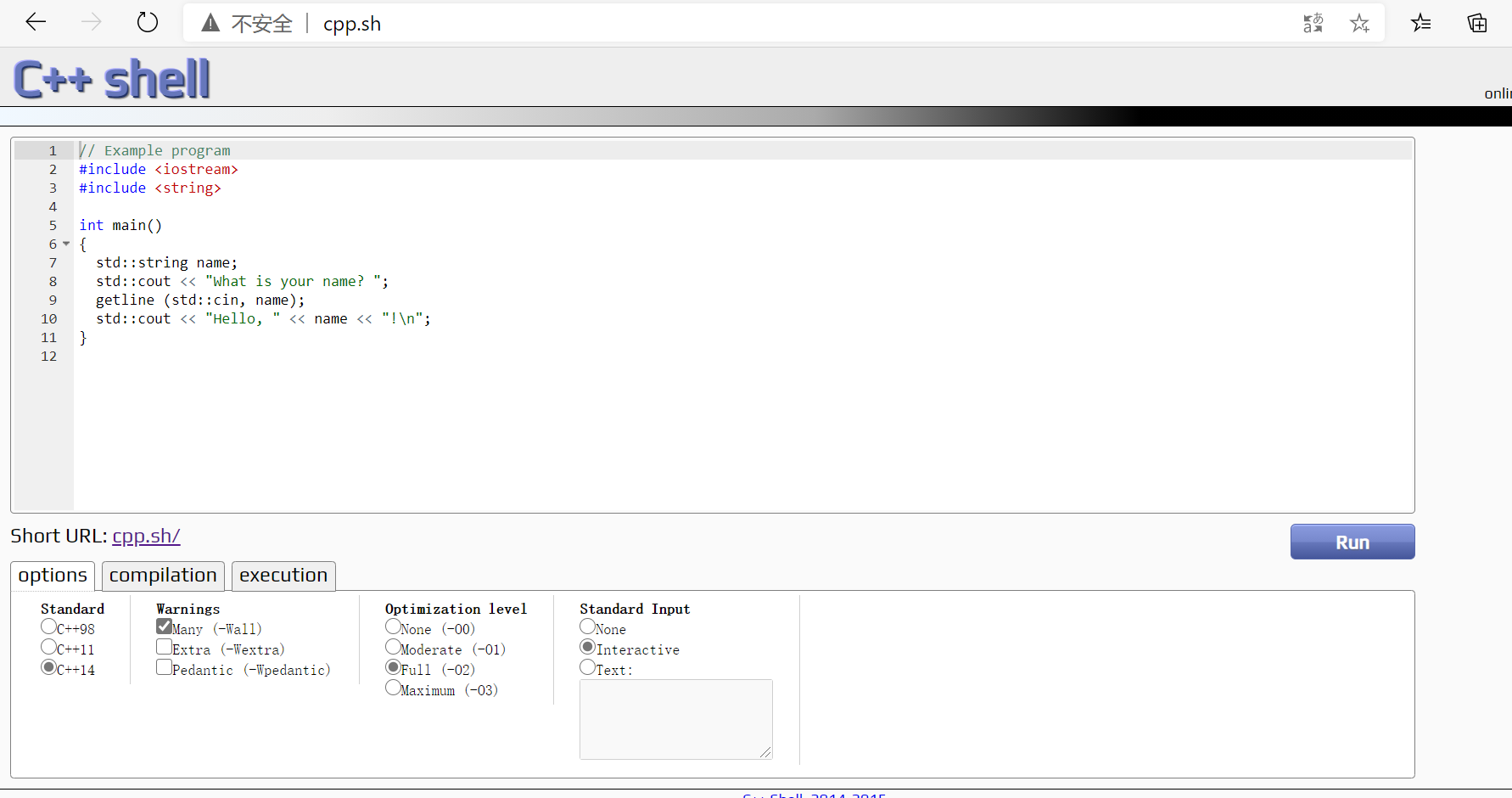Enable Extra (-Wextra) warnings checkbox
1512x798 pixels.
(x=164, y=647)
